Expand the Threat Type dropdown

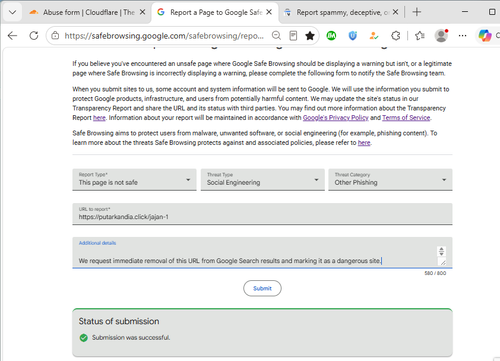(x=263, y=180)
